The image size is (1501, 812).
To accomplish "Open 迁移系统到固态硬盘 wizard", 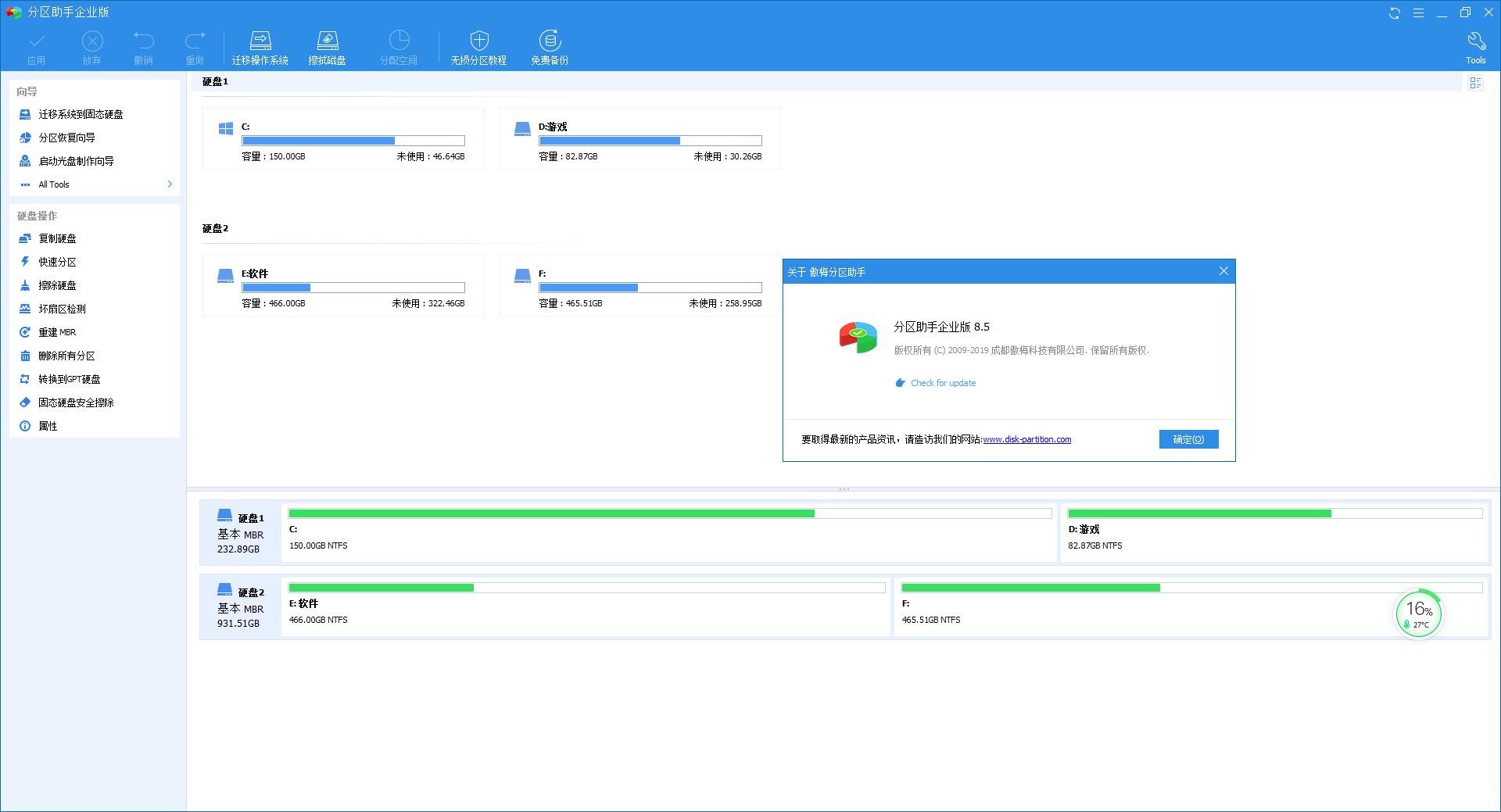I will [81, 114].
